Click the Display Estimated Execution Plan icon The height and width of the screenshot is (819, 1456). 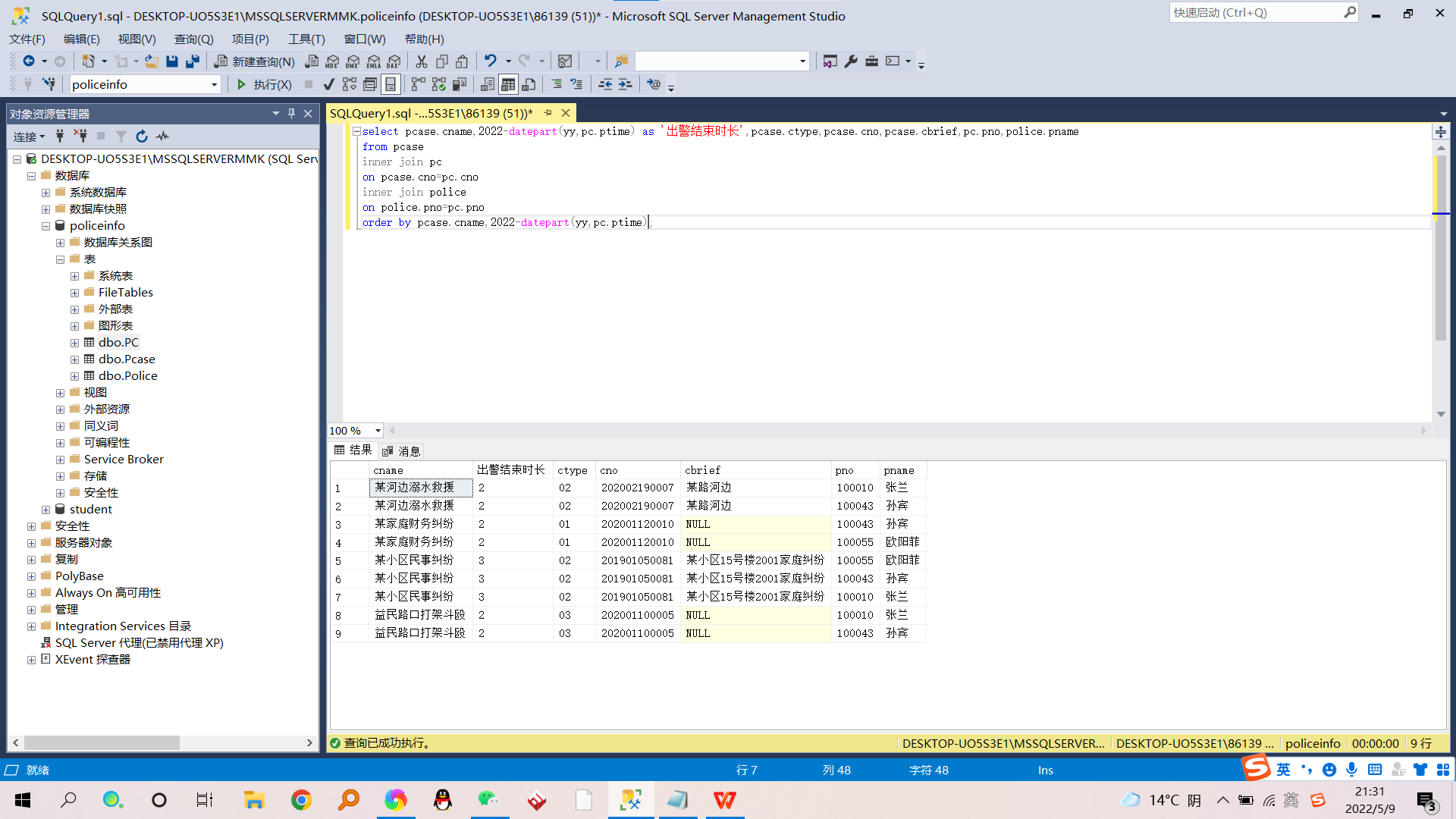point(350,84)
